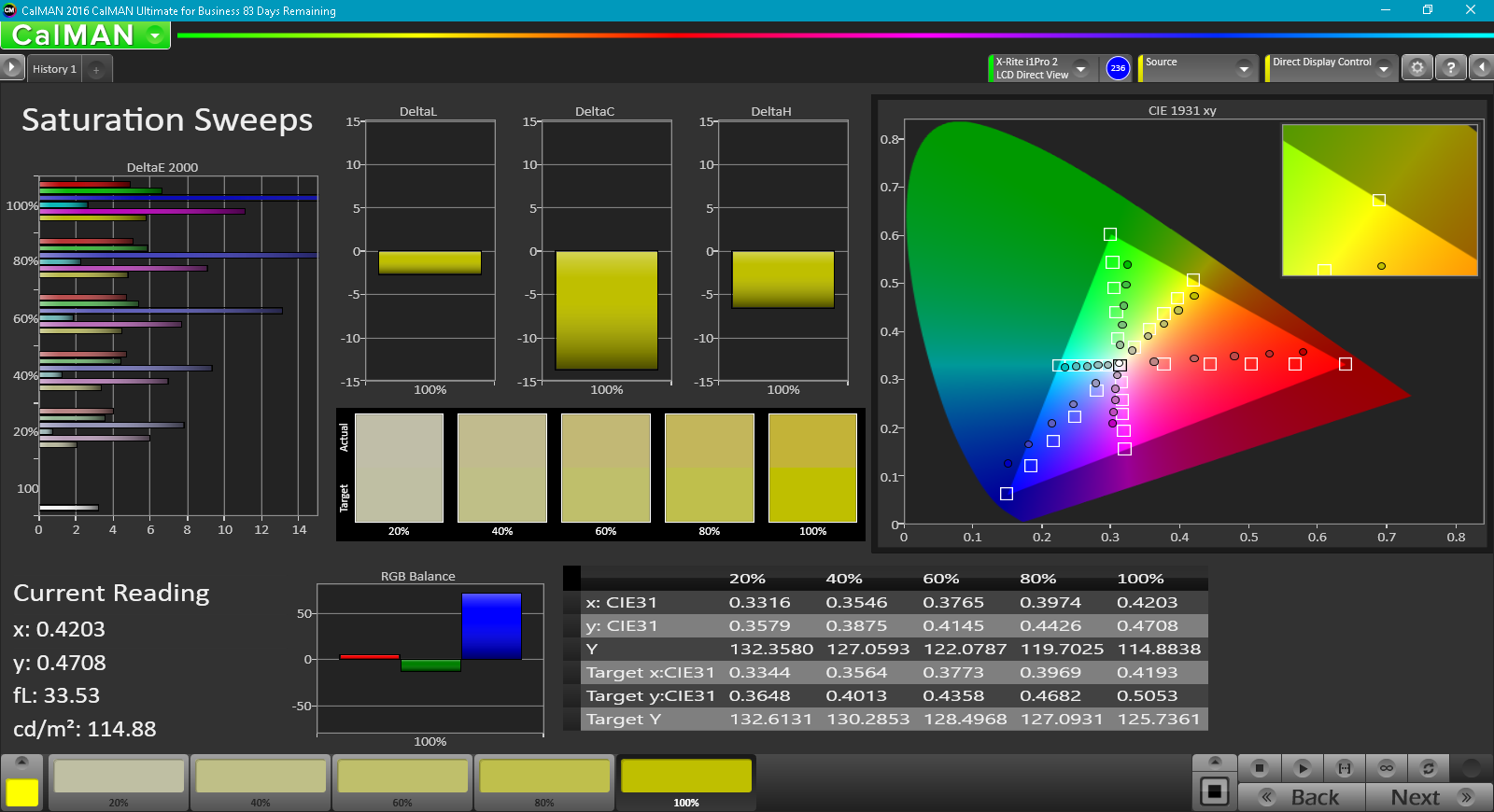Image resolution: width=1494 pixels, height=812 pixels.
Task: Click the red 100% target square on CIE chart
Action: coord(1346,364)
